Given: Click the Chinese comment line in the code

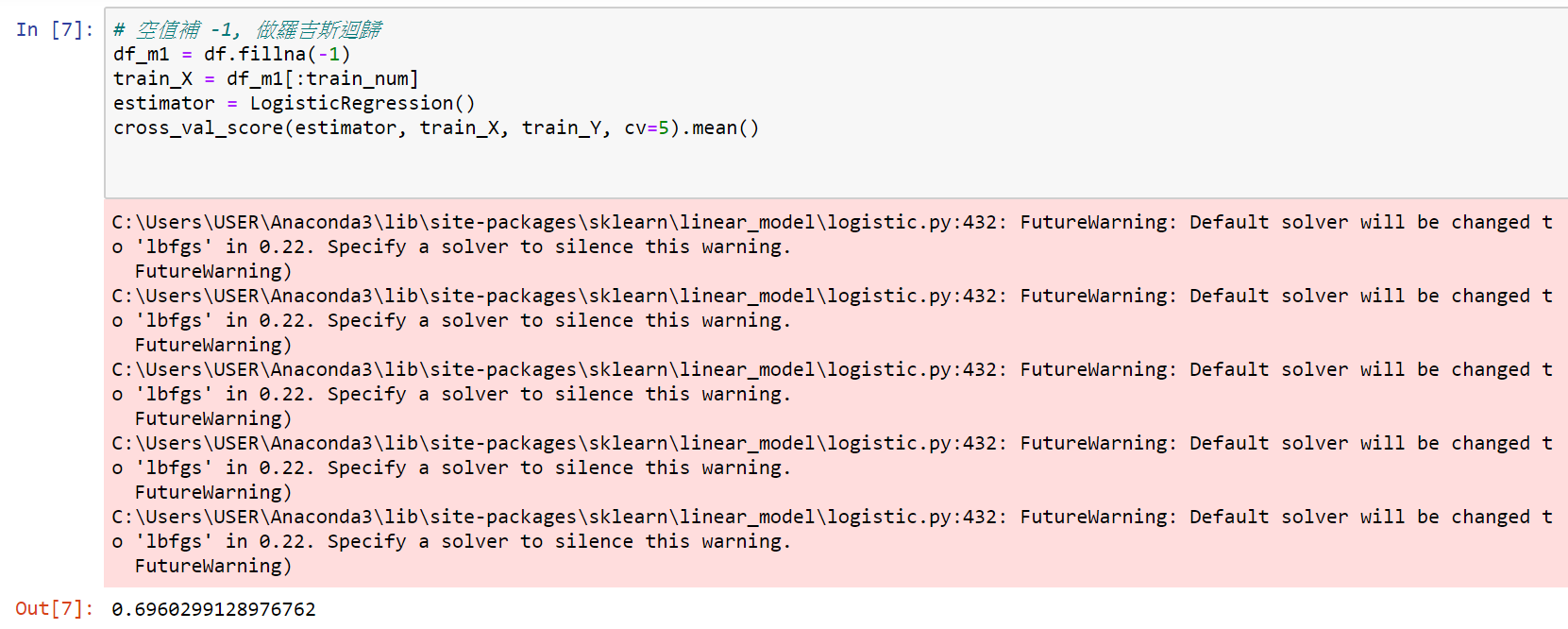Looking at the screenshot, I should click(247, 30).
